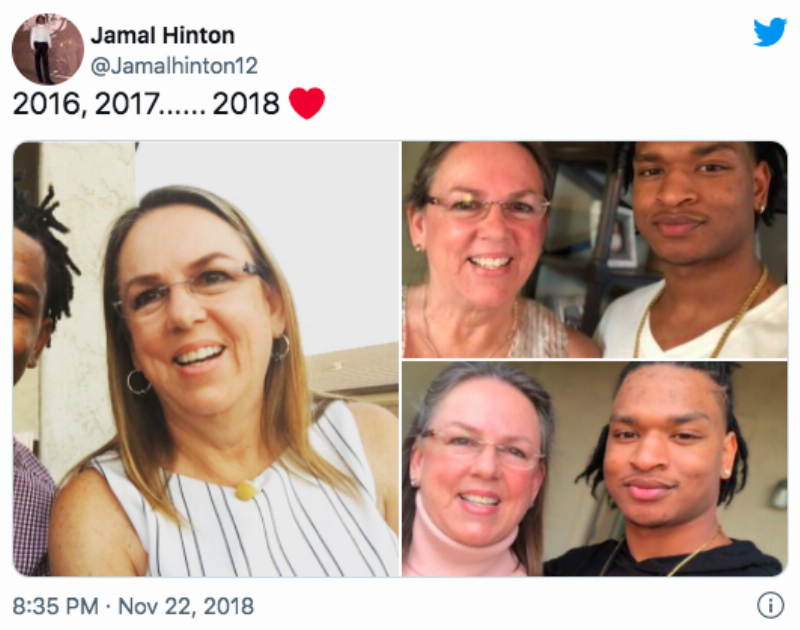Click the 8:35 PM time text
The image size is (800, 630).
point(56,607)
